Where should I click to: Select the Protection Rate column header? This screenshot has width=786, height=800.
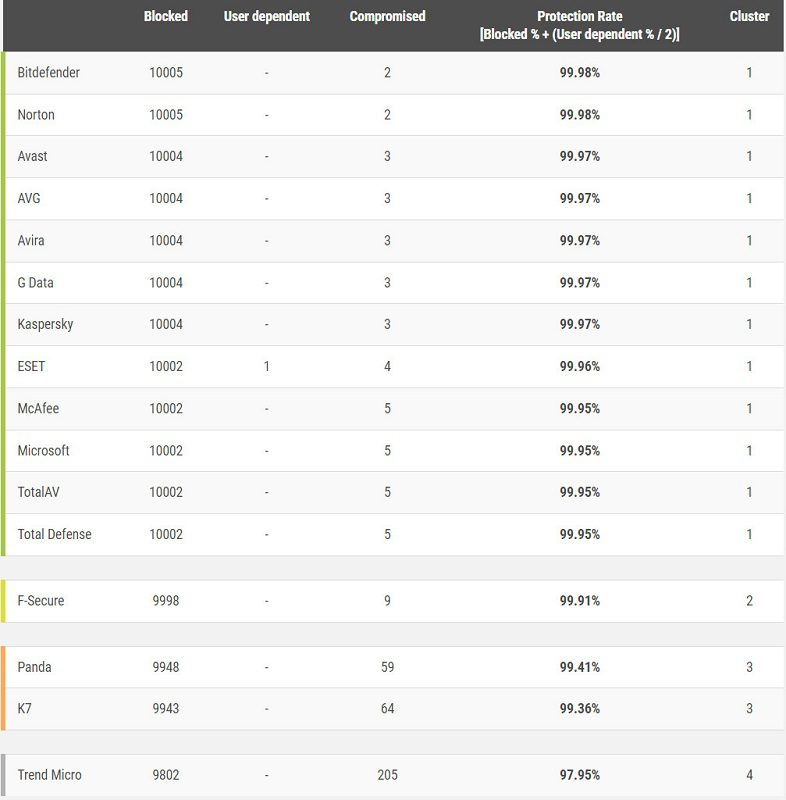pos(579,25)
